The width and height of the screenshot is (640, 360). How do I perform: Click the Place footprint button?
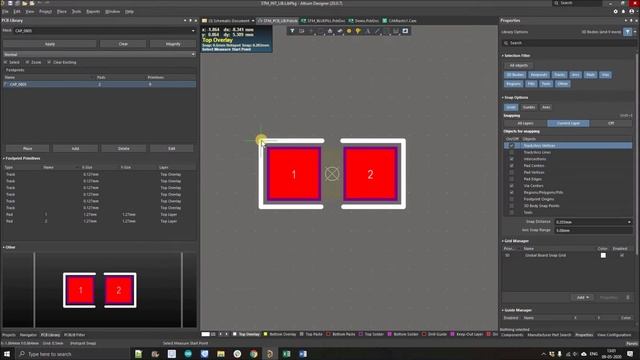[27, 149]
